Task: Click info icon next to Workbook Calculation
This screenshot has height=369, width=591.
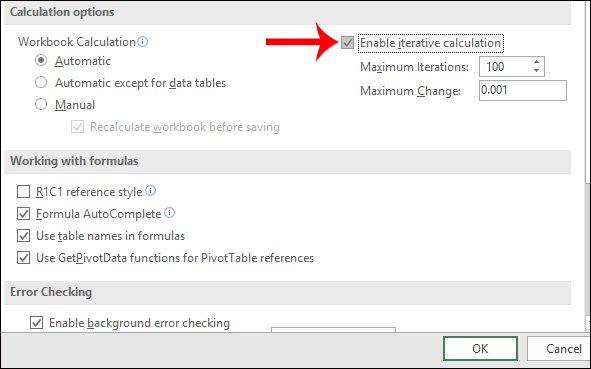Action: [142, 41]
